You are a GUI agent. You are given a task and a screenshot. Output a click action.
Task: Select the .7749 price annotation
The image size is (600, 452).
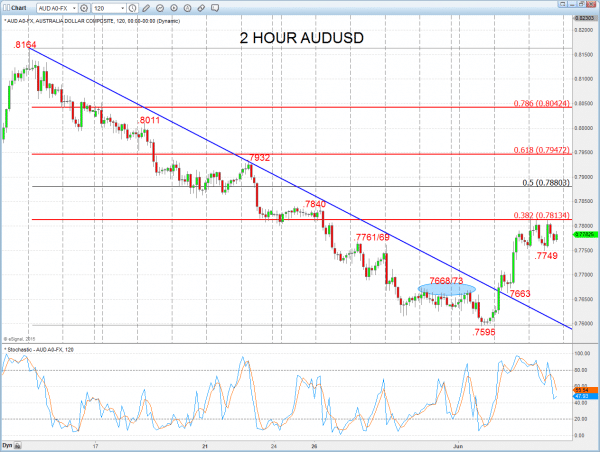point(546,256)
